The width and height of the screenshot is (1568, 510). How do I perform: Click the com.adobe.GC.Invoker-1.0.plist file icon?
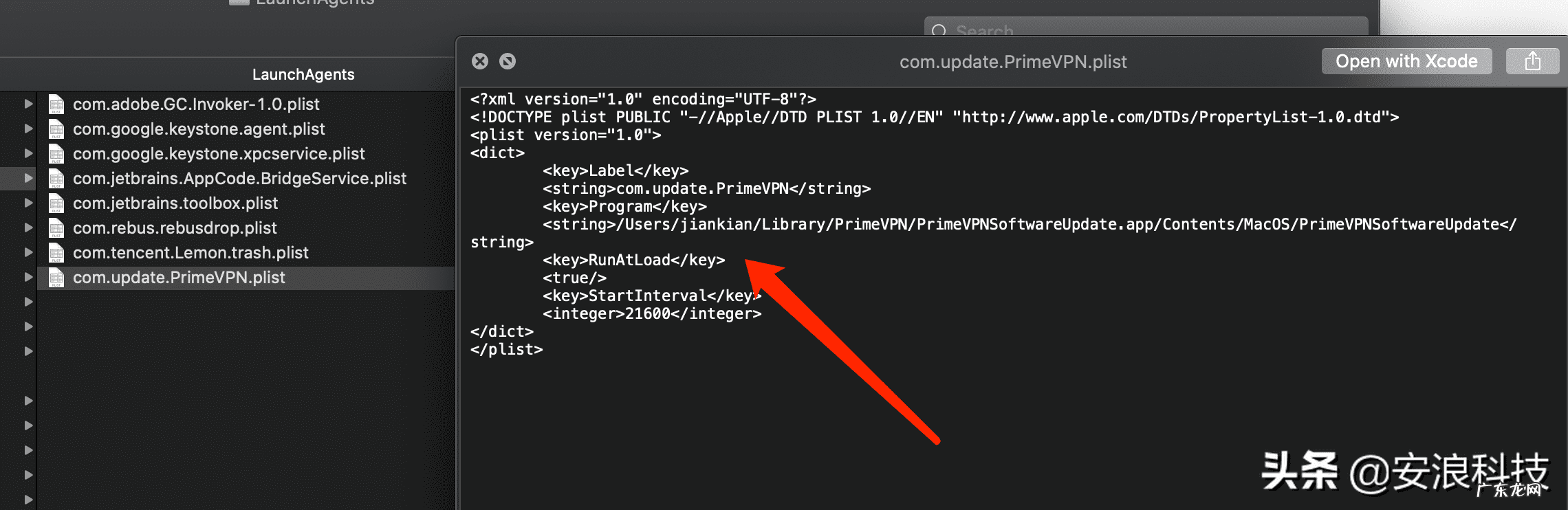(56, 104)
